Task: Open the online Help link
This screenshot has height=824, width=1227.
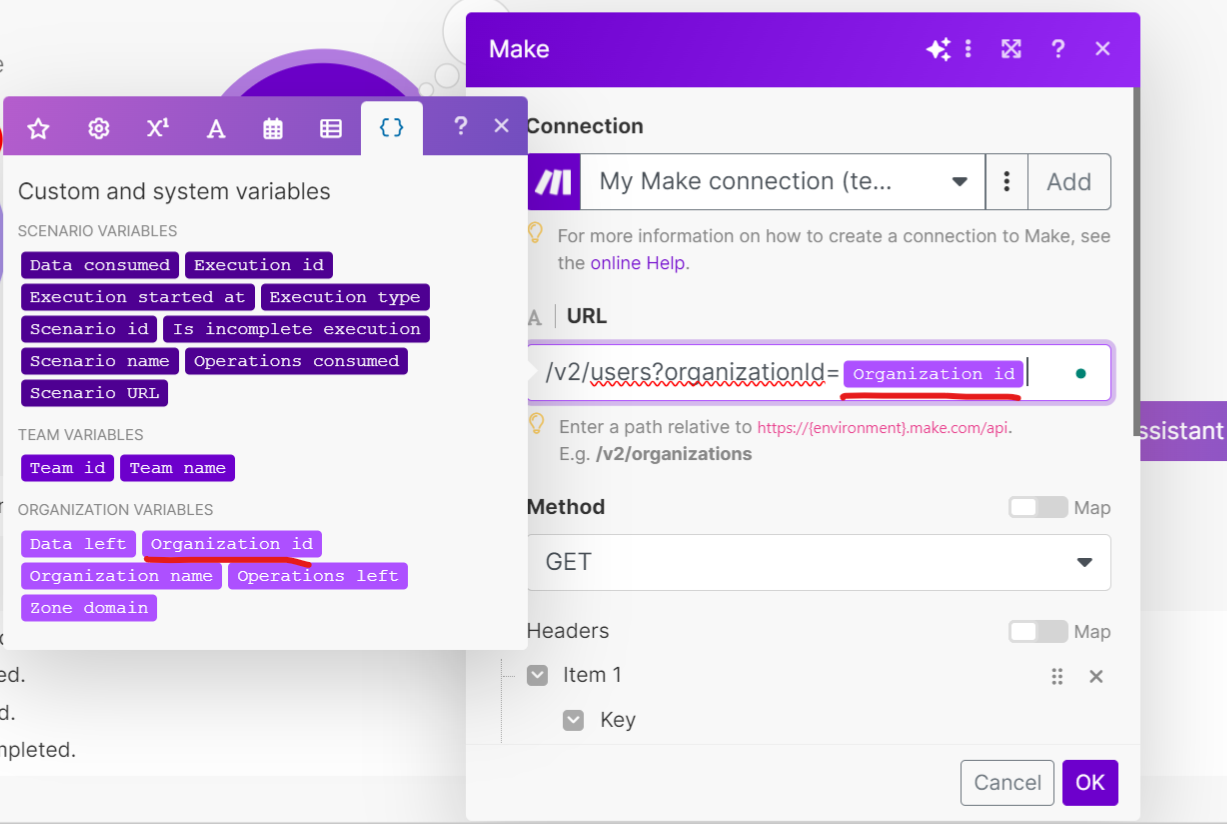Action: click(639, 263)
